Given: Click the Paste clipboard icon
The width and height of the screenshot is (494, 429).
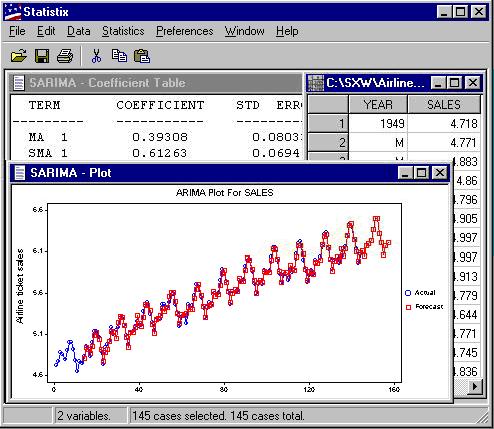Looking at the screenshot, I should [142, 56].
